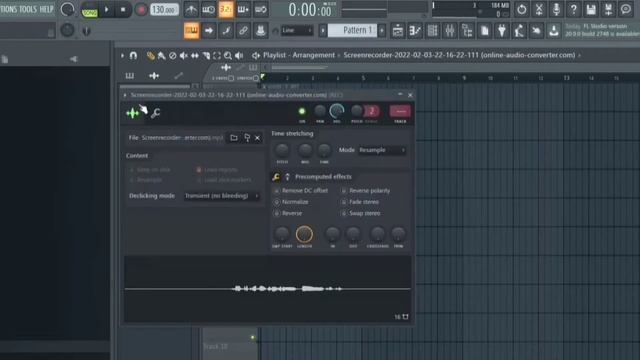Select the playlist select tool
The height and width of the screenshot is (360, 640).
[217, 56]
